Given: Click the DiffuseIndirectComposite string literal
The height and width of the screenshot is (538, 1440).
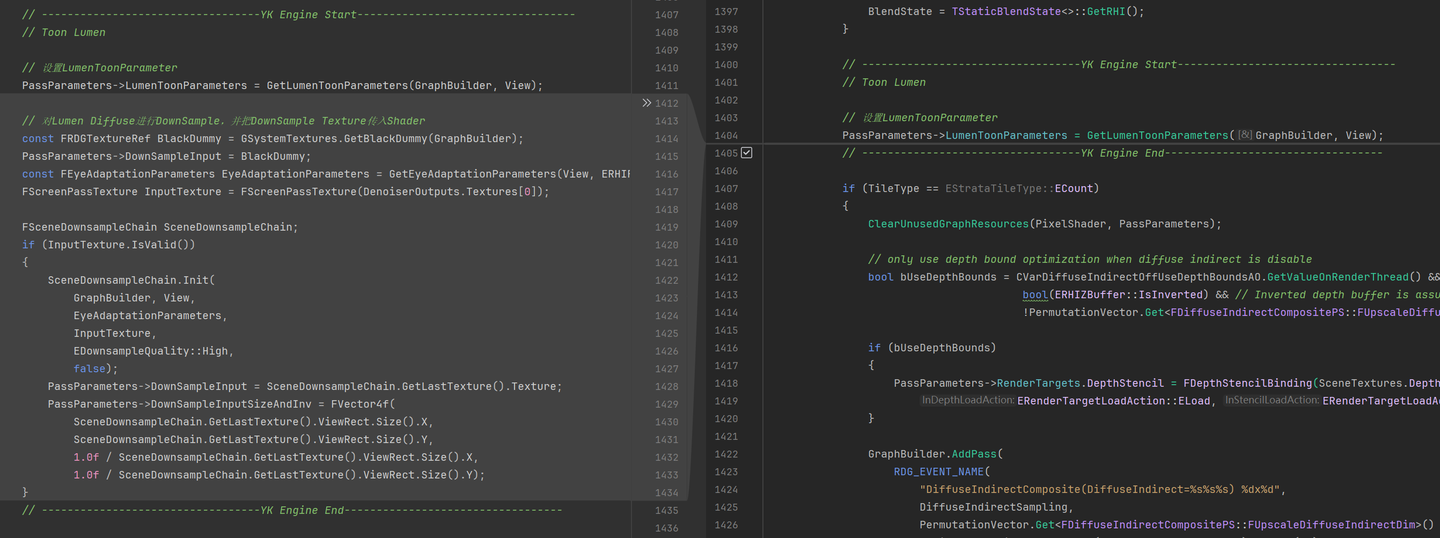Looking at the screenshot, I should (x=1100, y=490).
